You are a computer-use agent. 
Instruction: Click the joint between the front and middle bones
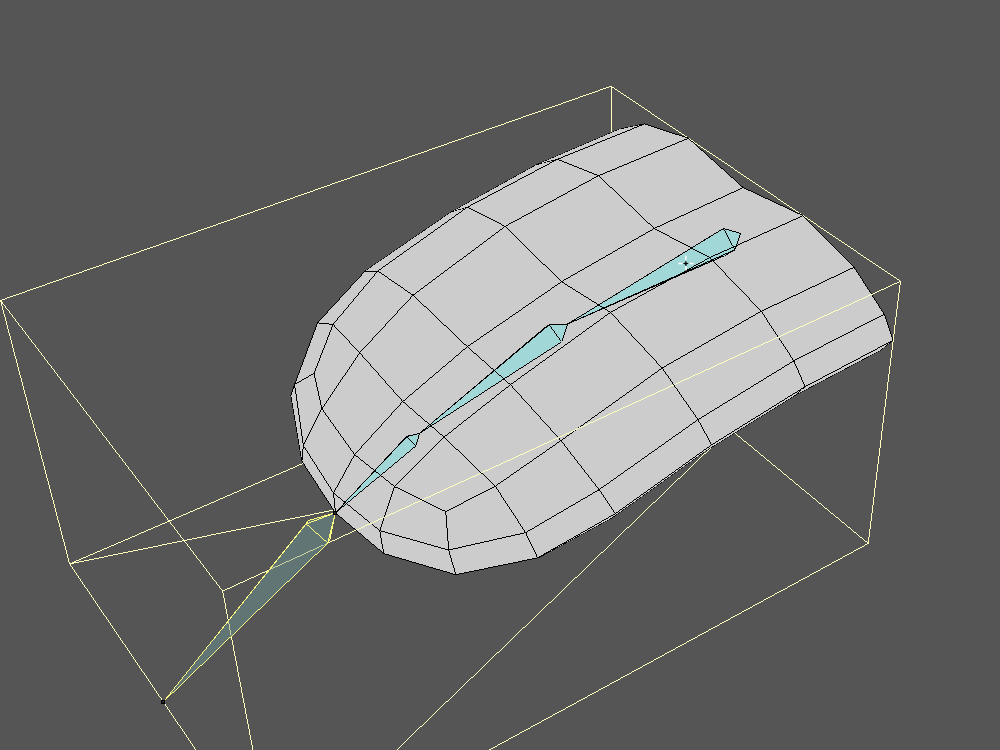tap(411, 440)
